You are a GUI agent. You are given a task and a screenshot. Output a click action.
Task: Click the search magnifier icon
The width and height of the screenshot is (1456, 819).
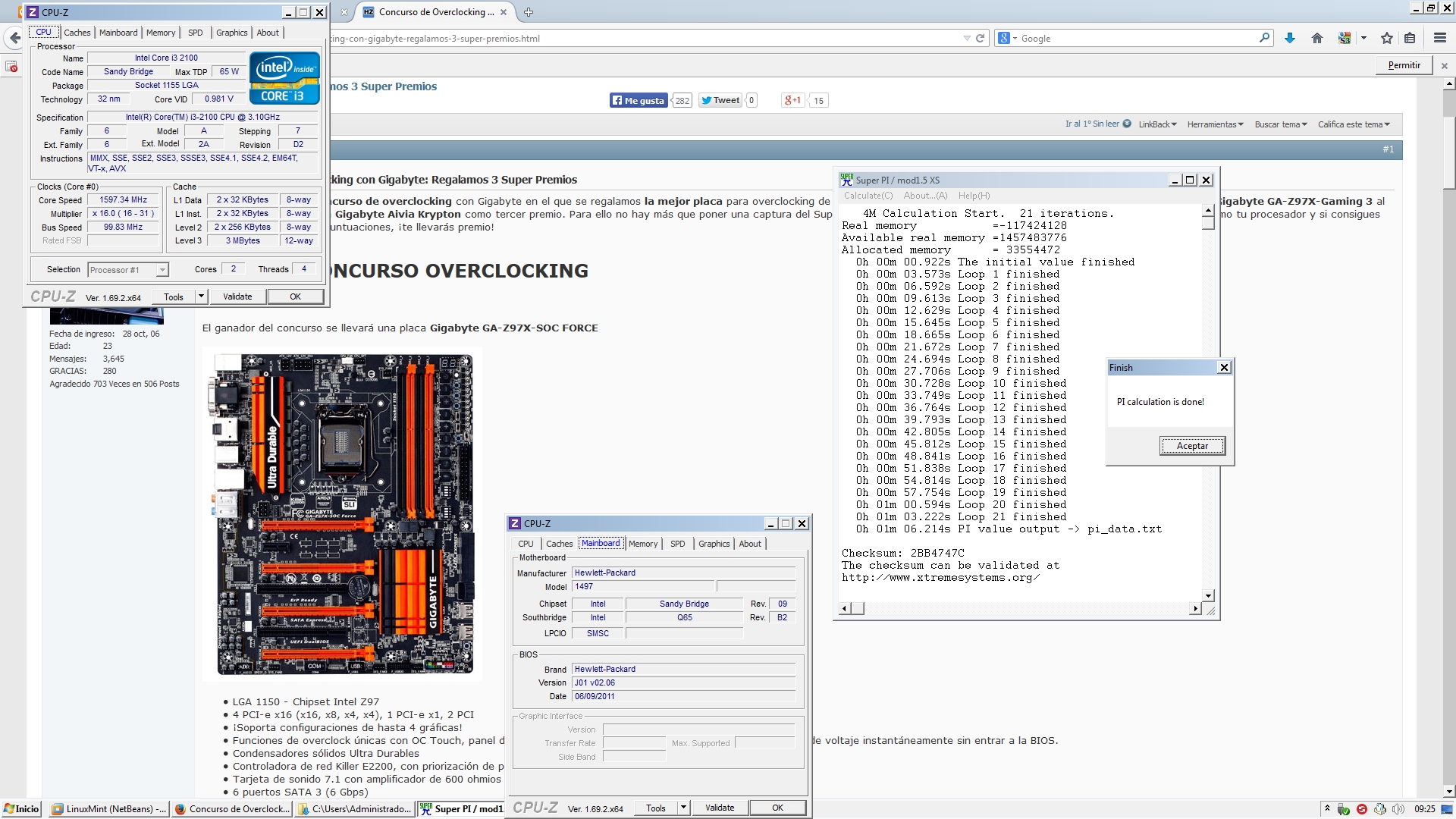1264,38
